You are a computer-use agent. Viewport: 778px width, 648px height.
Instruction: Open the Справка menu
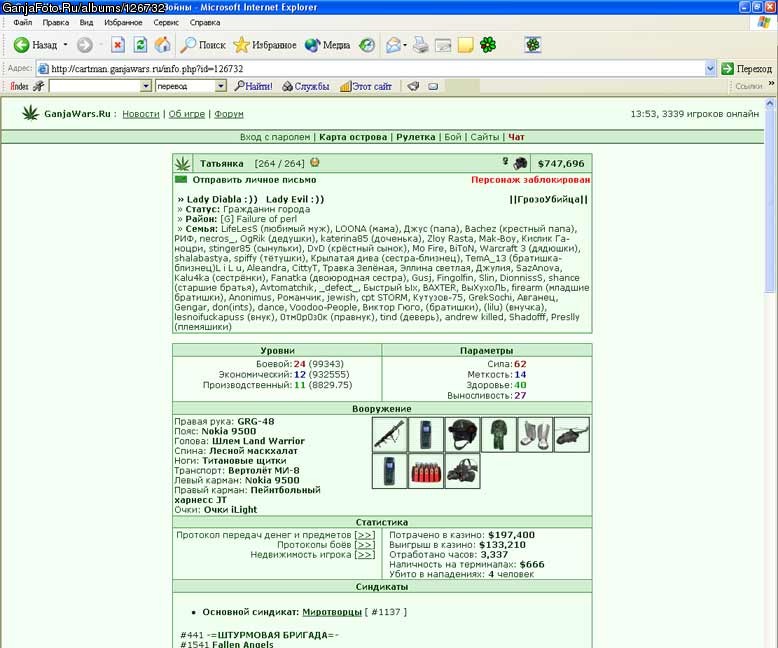(205, 23)
